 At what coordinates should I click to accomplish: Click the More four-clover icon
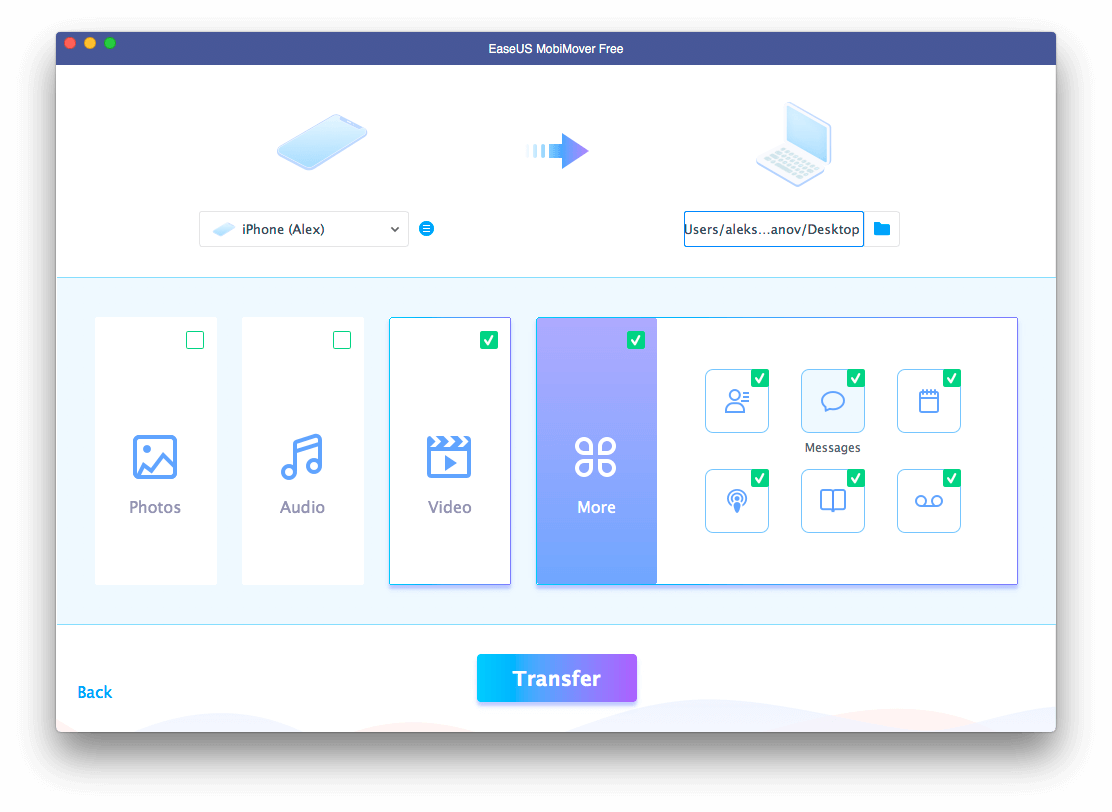596,457
